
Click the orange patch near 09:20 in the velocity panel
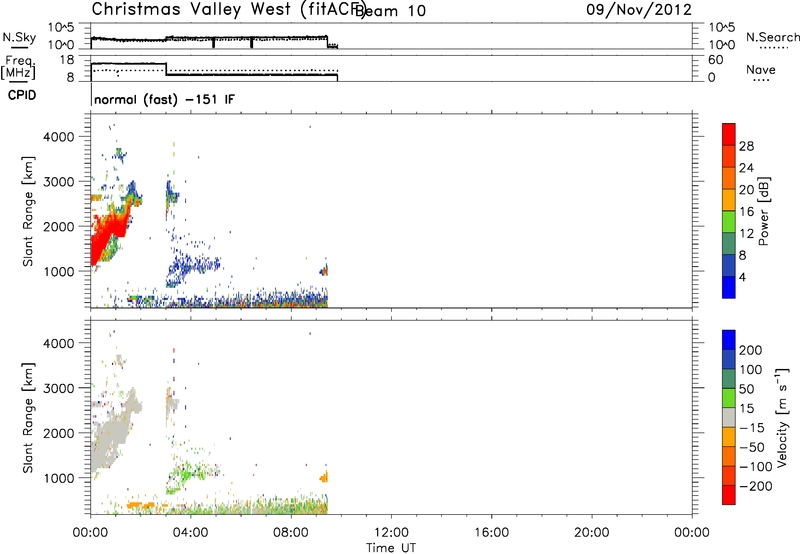[x=324, y=477]
